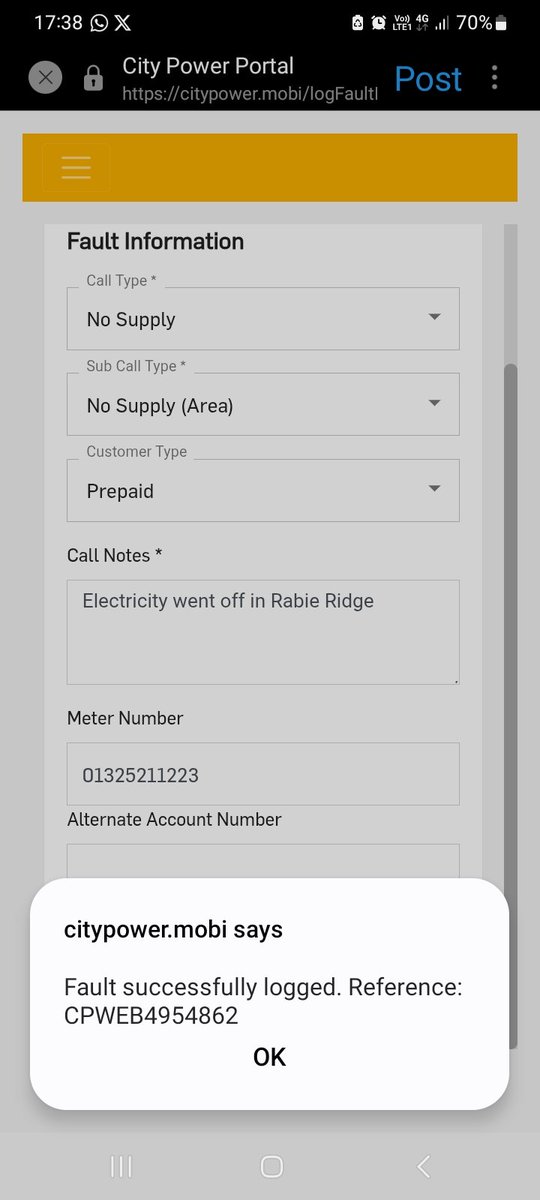Expand the Sub Call Type dropdown
Viewport: 540px width, 1200px height.
click(263, 404)
